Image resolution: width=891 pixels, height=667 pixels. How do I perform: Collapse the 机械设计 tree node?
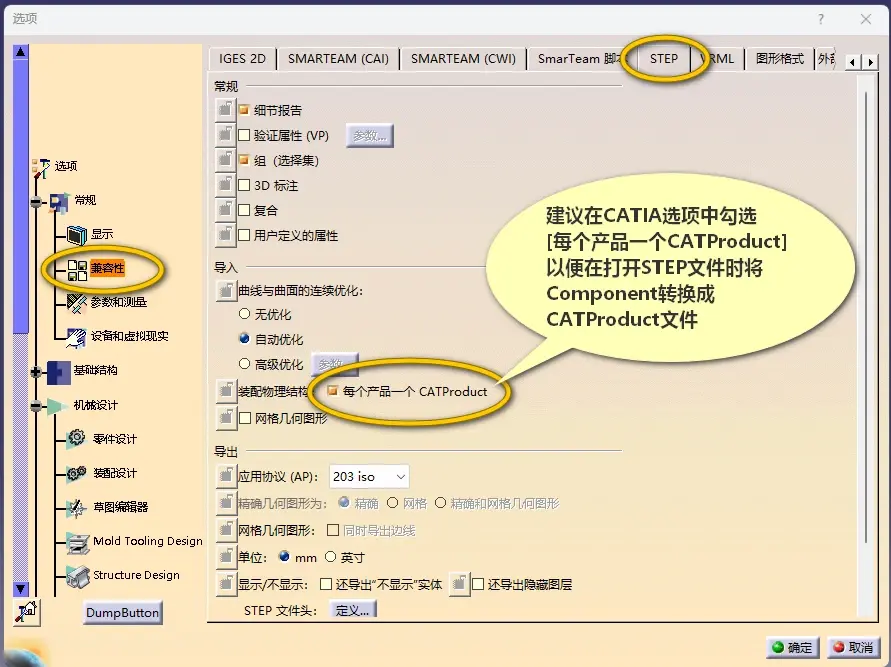coord(36,406)
